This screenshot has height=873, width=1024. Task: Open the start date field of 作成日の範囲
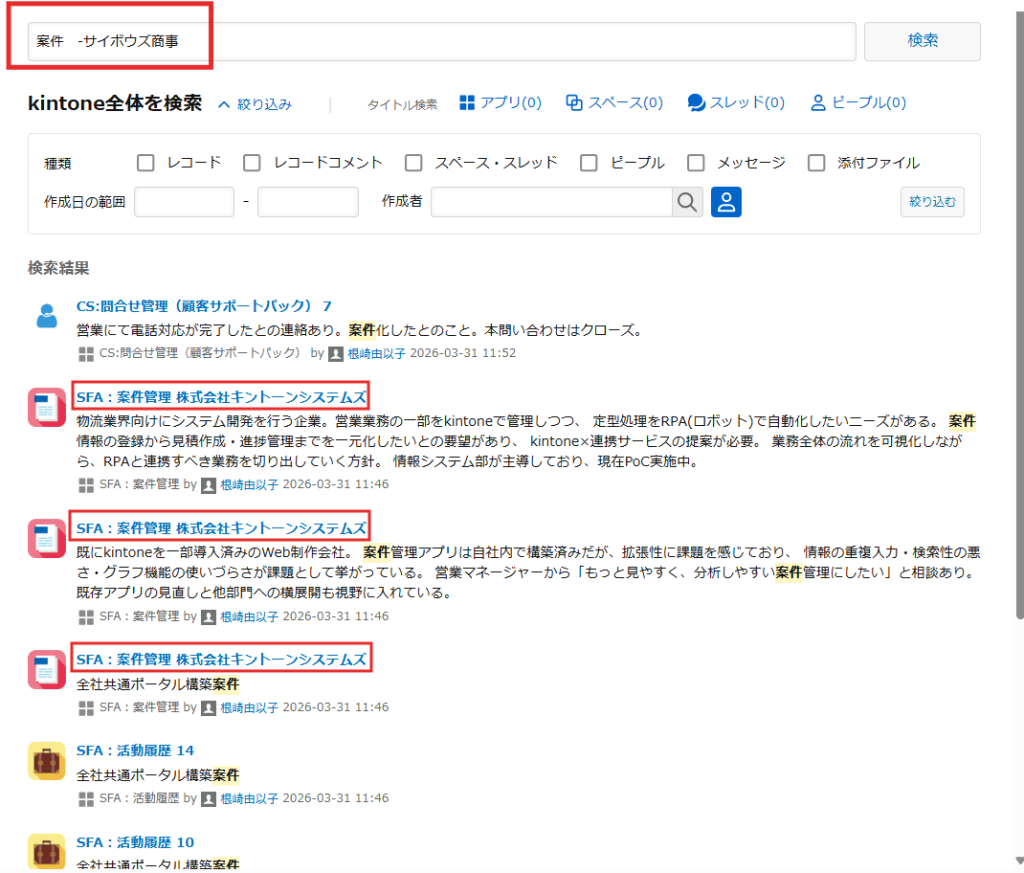pyautogui.click(x=184, y=202)
